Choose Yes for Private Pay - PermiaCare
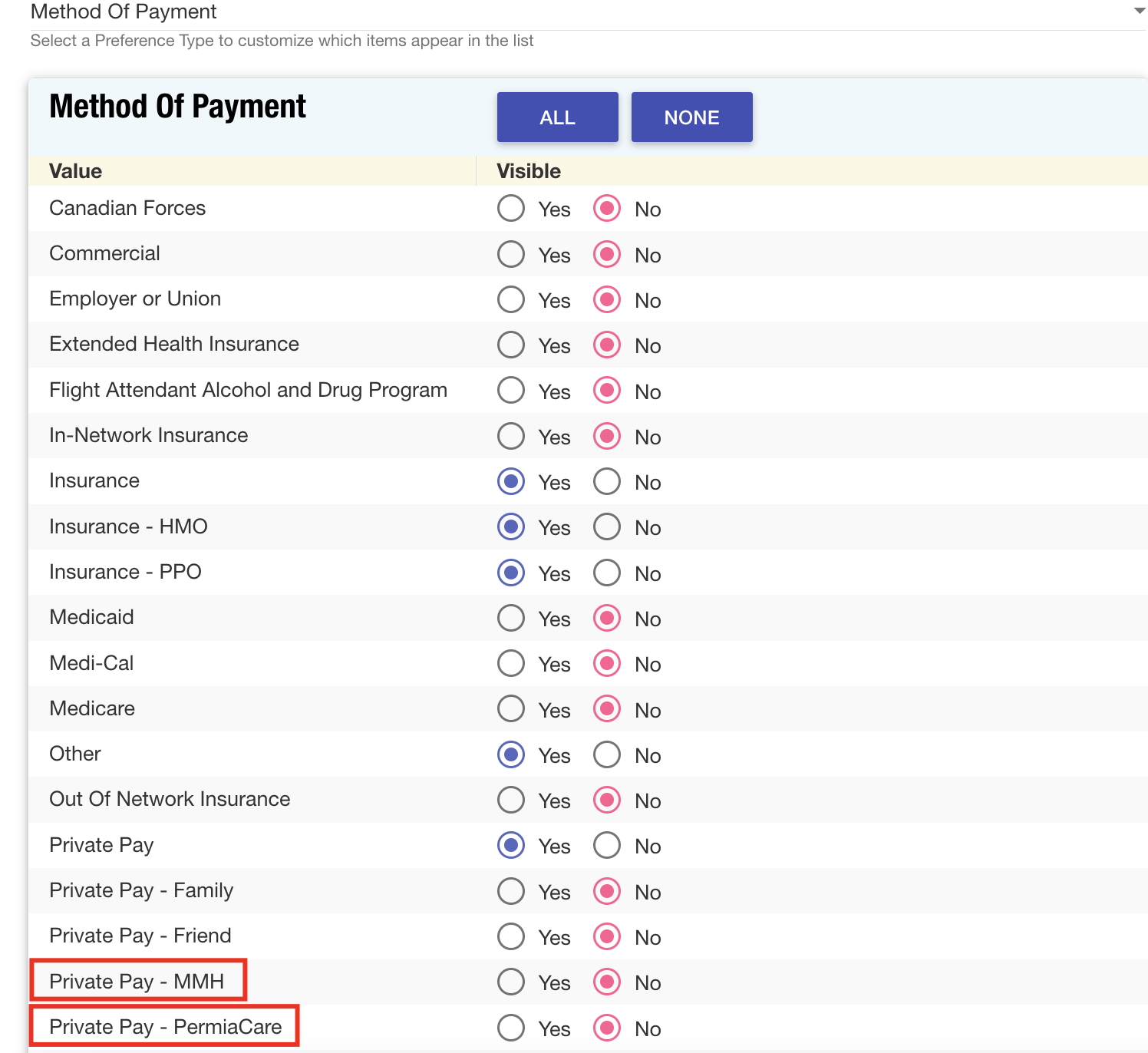This screenshot has height=1053, width=1148. pyautogui.click(x=511, y=1028)
